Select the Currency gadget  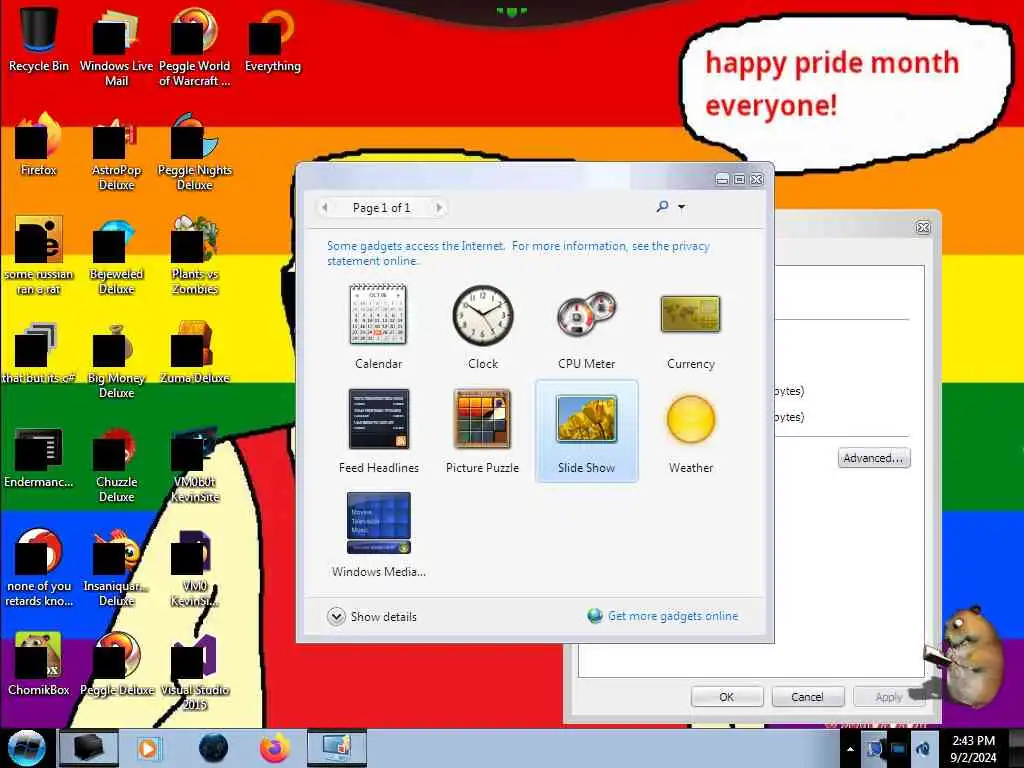pos(690,327)
